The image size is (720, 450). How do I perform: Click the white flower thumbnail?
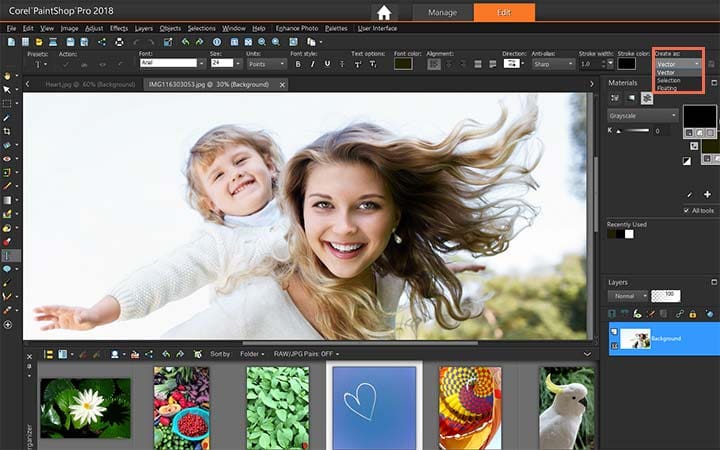click(85, 408)
